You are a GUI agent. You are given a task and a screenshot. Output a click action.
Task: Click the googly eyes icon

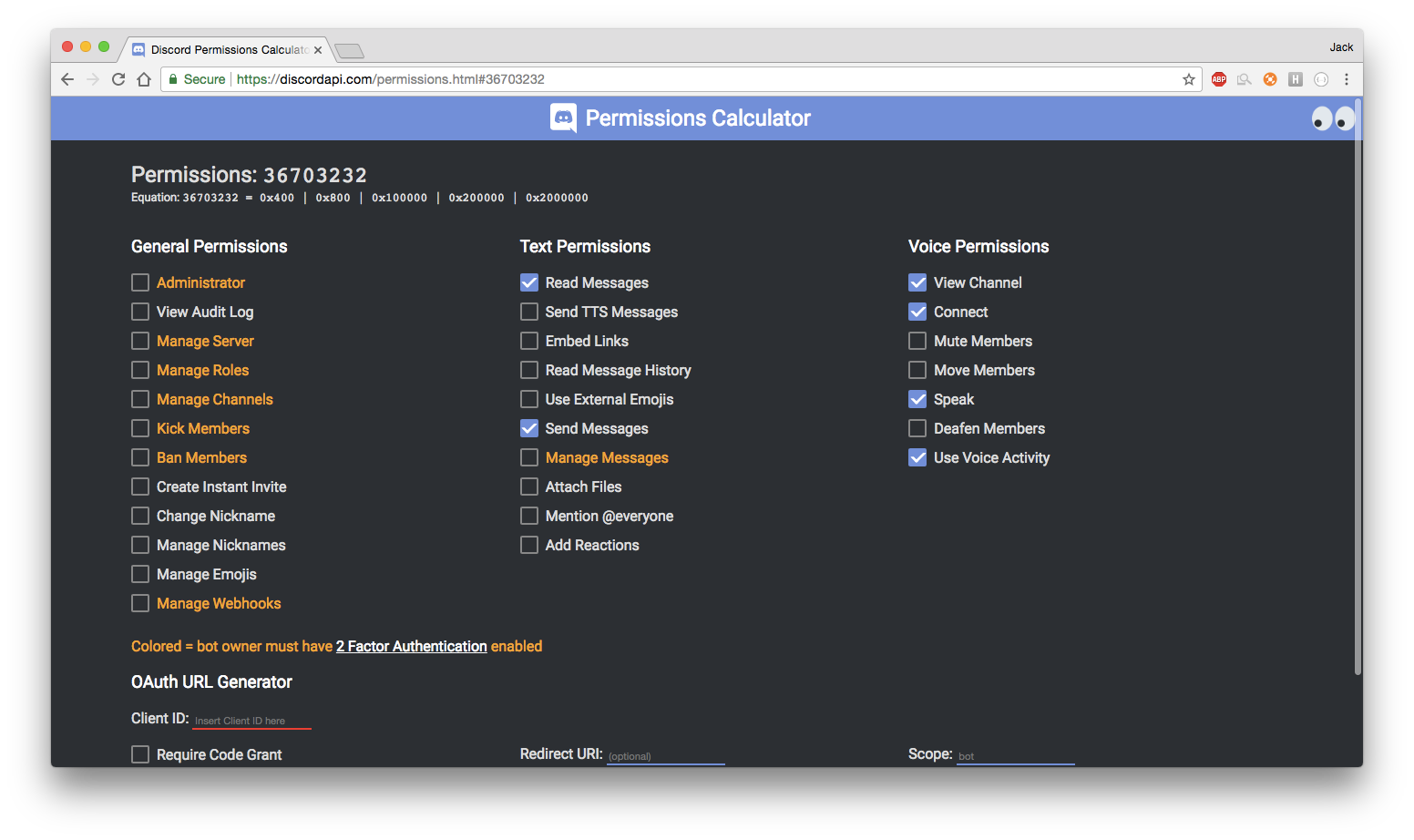point(1334,118)
